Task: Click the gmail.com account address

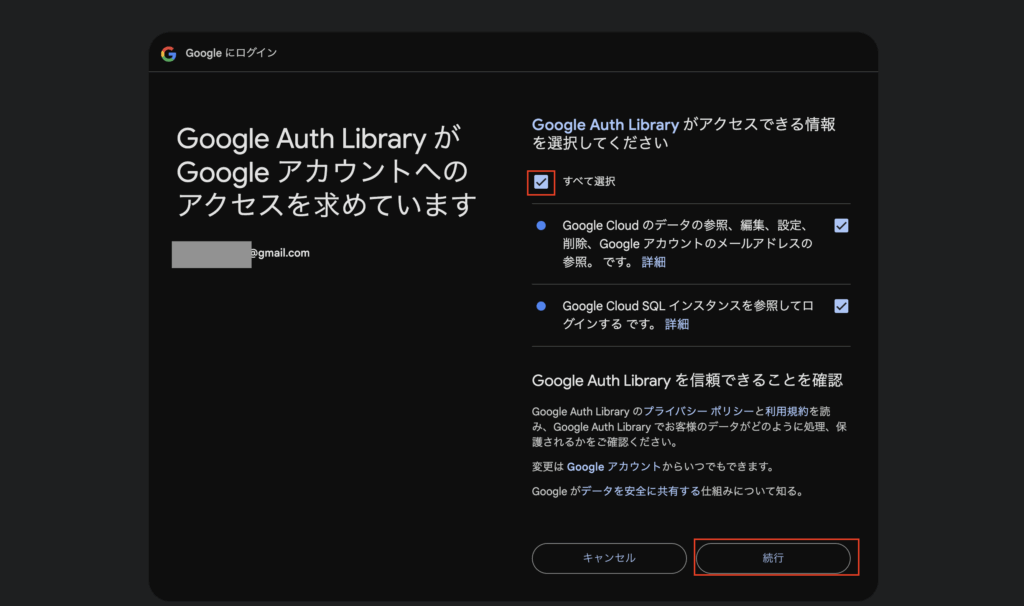Action: click(x=280, y=253)
